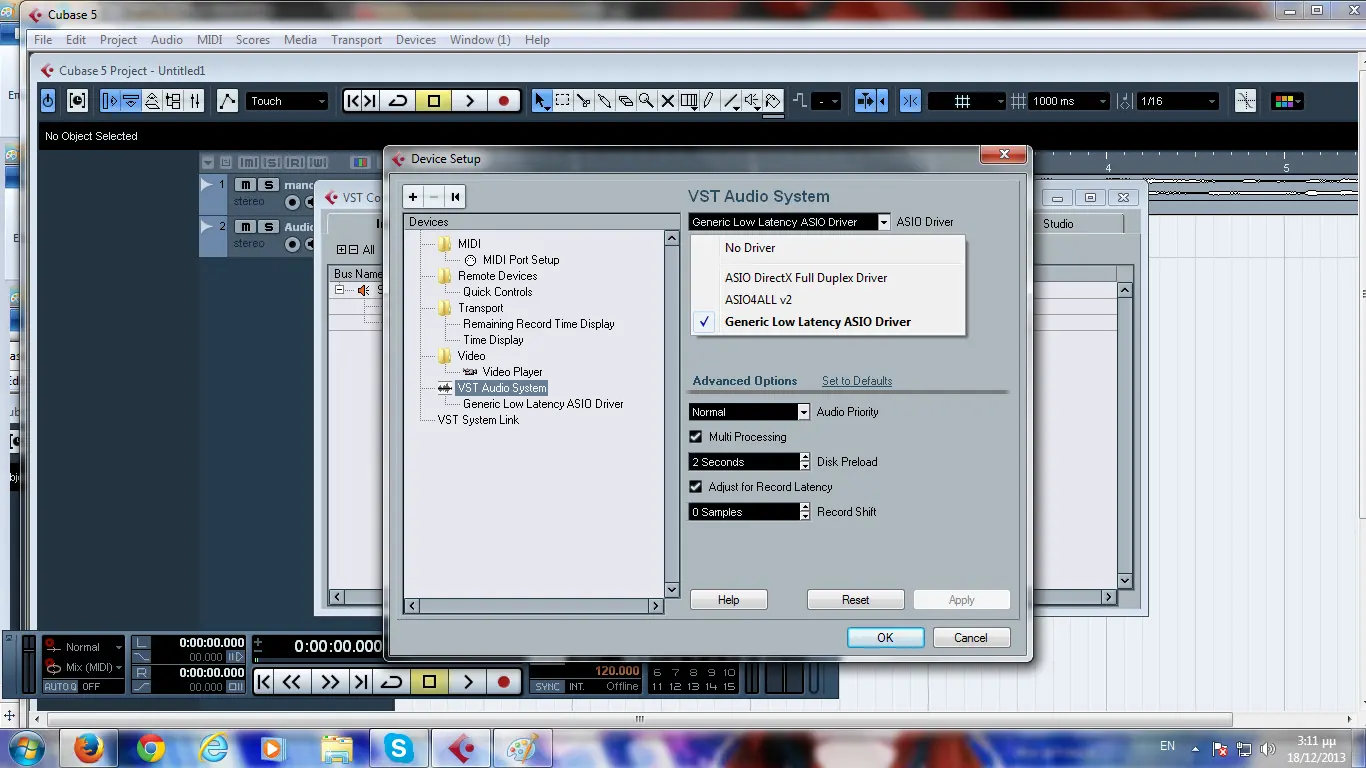Select the Color paint bucket tool
The width and height of the screenshot is (1366, 768).
[x=773, y=101]
